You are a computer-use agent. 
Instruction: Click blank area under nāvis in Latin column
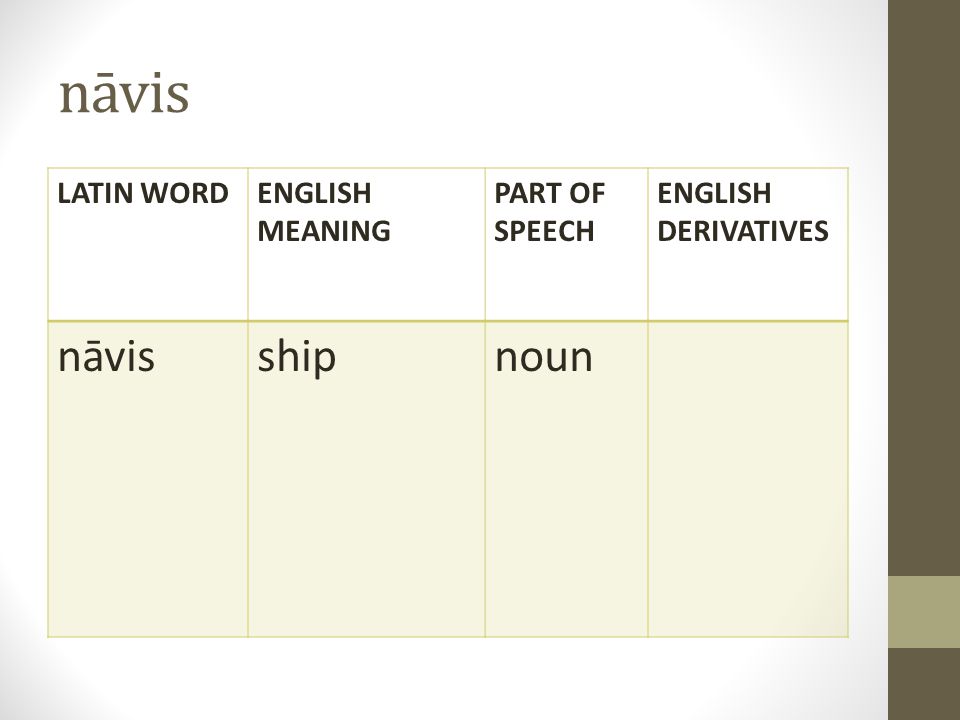[148, 508]
